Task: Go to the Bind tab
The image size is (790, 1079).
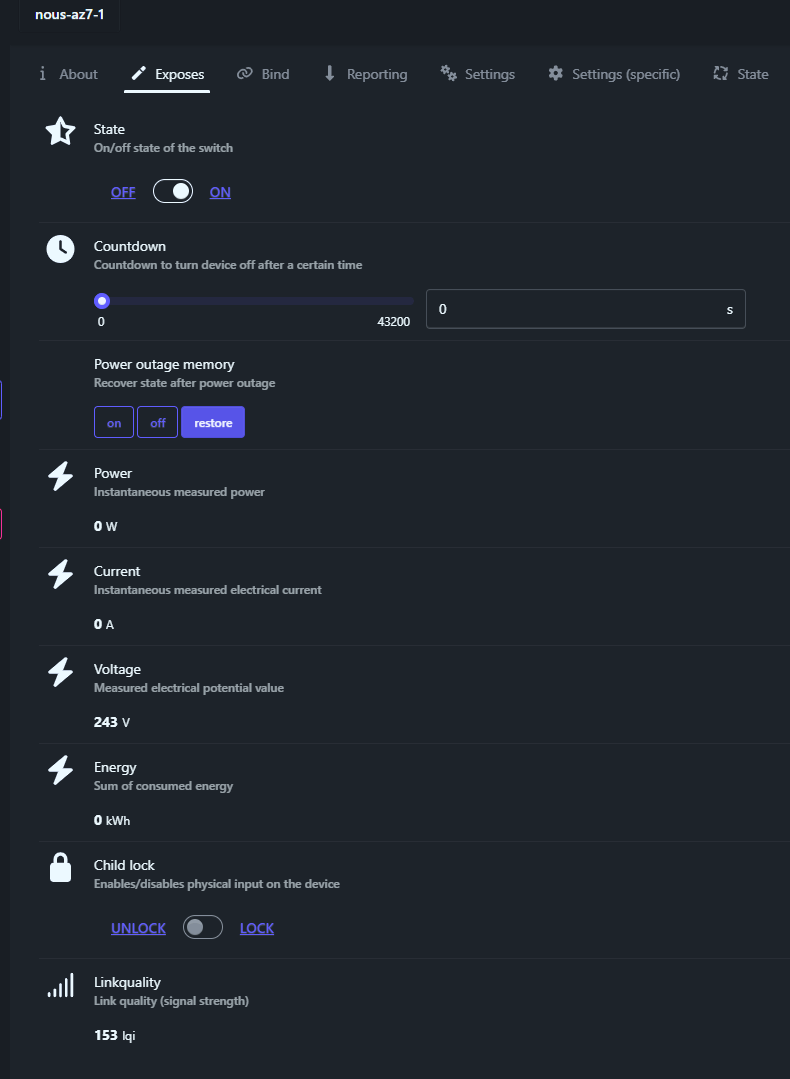Action: (x=263, y=74)
